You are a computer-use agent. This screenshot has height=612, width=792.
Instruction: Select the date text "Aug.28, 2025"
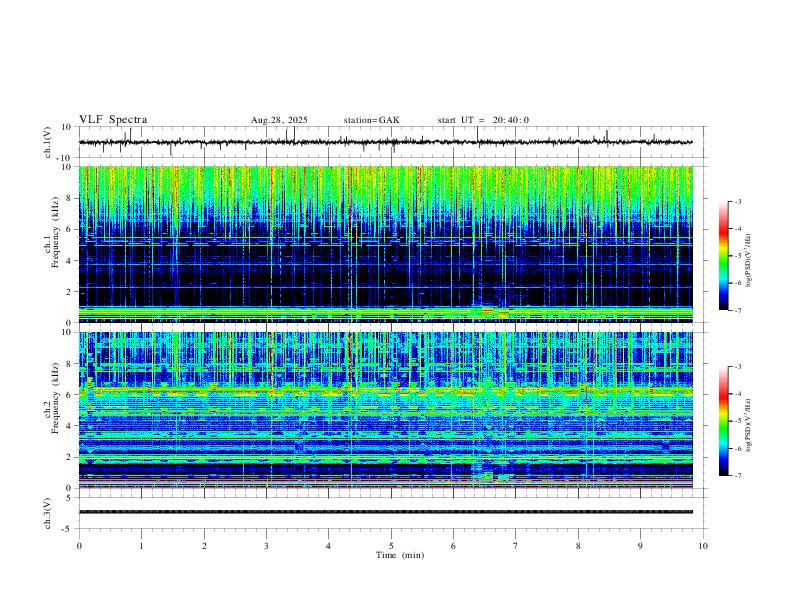coord(279,120)
